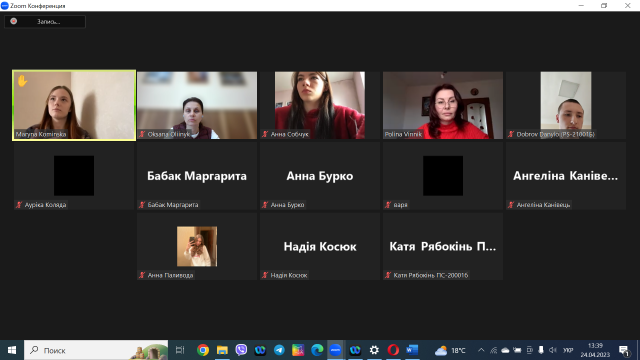Open Telegram from the taskbar
The image size is (640, 360).
point(279,350)
